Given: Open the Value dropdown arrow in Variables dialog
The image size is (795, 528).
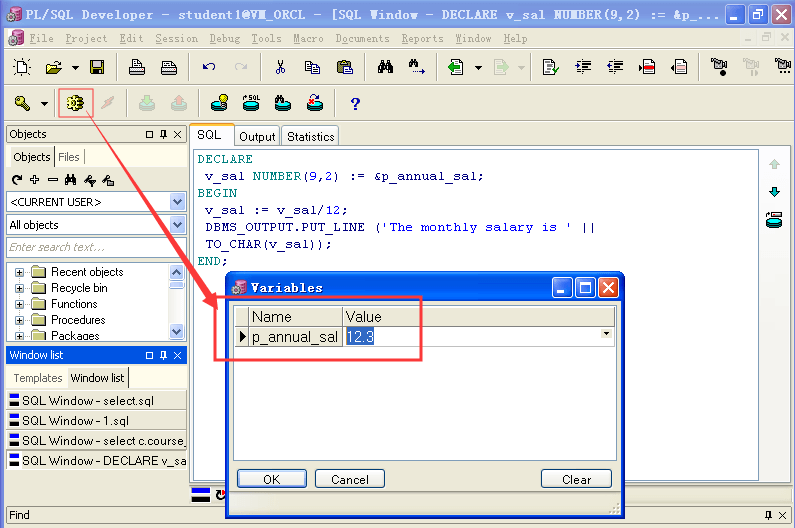Looking at the screenshot, I should coord(606,333).
